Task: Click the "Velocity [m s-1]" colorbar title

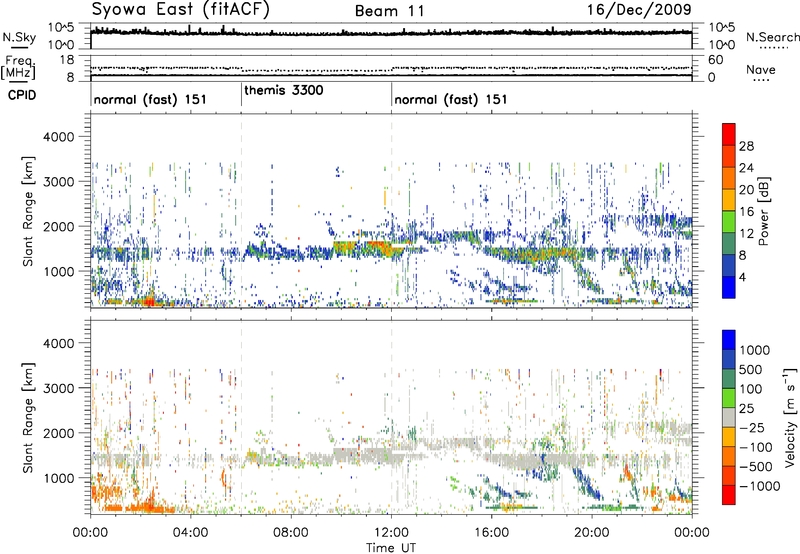Action: pyautogui.click(x=790, y=416)
